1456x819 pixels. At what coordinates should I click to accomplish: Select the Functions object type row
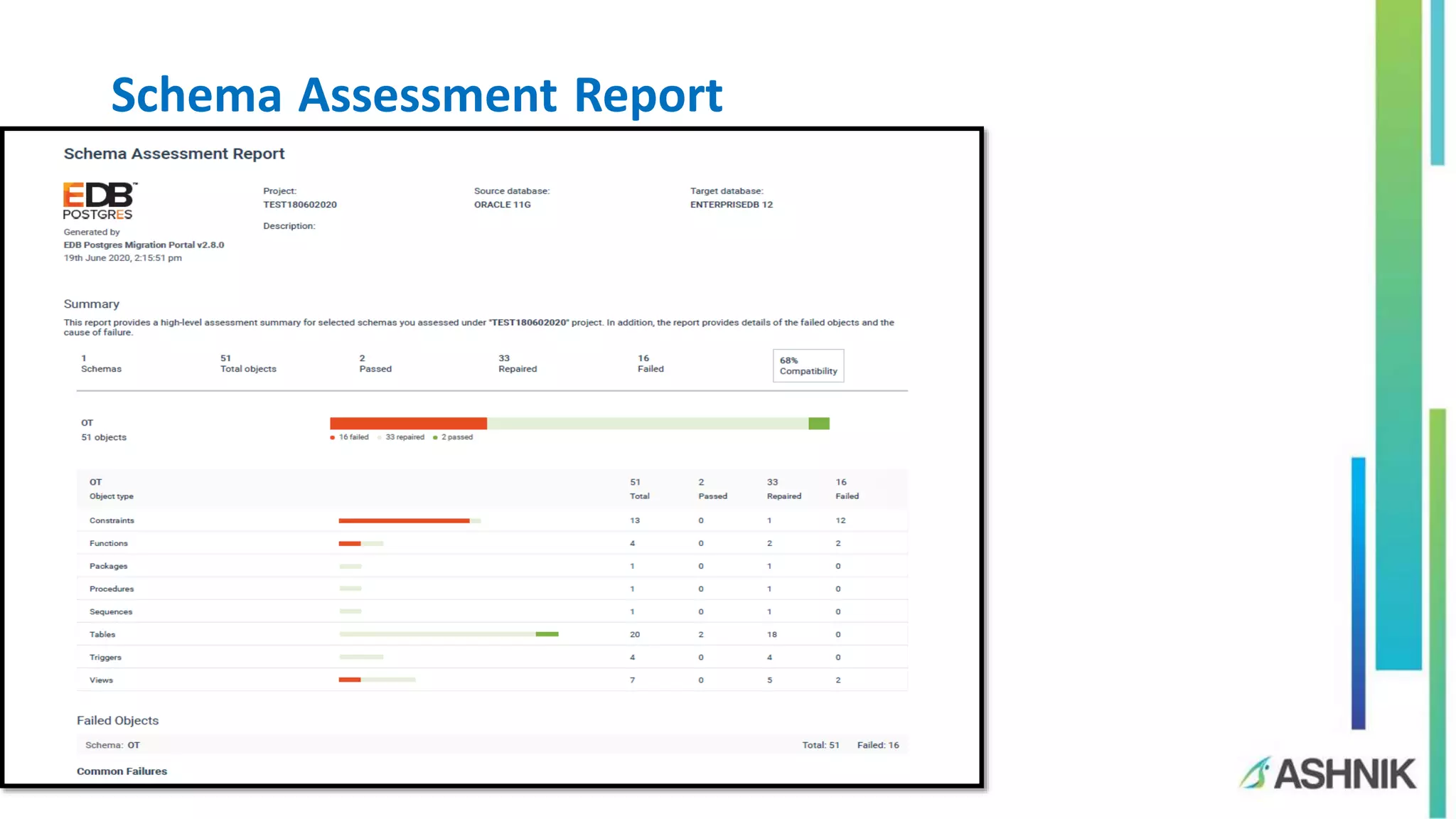point(109,543)
